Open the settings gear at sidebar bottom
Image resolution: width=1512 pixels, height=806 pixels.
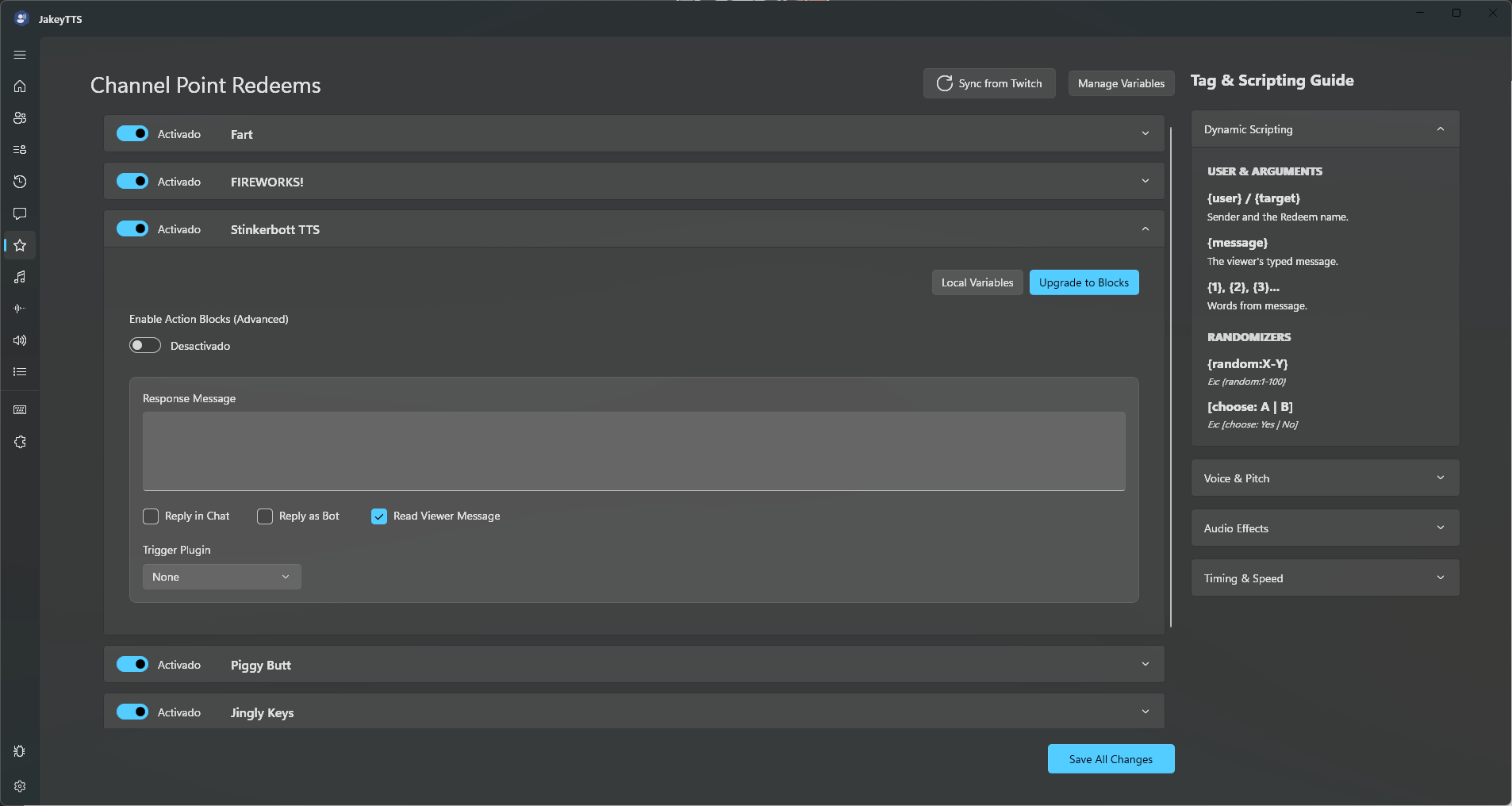20,786
